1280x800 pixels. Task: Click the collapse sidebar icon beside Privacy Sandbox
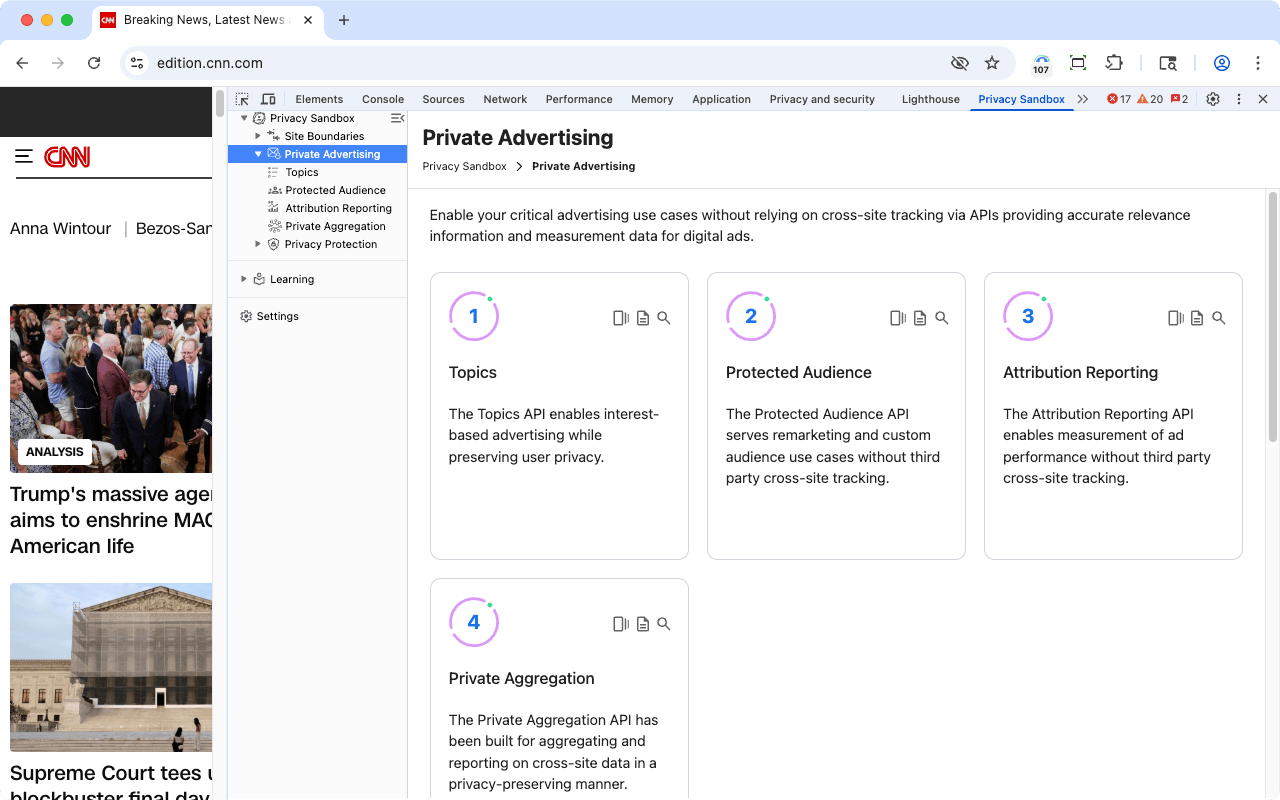click(x=396, y=118)
